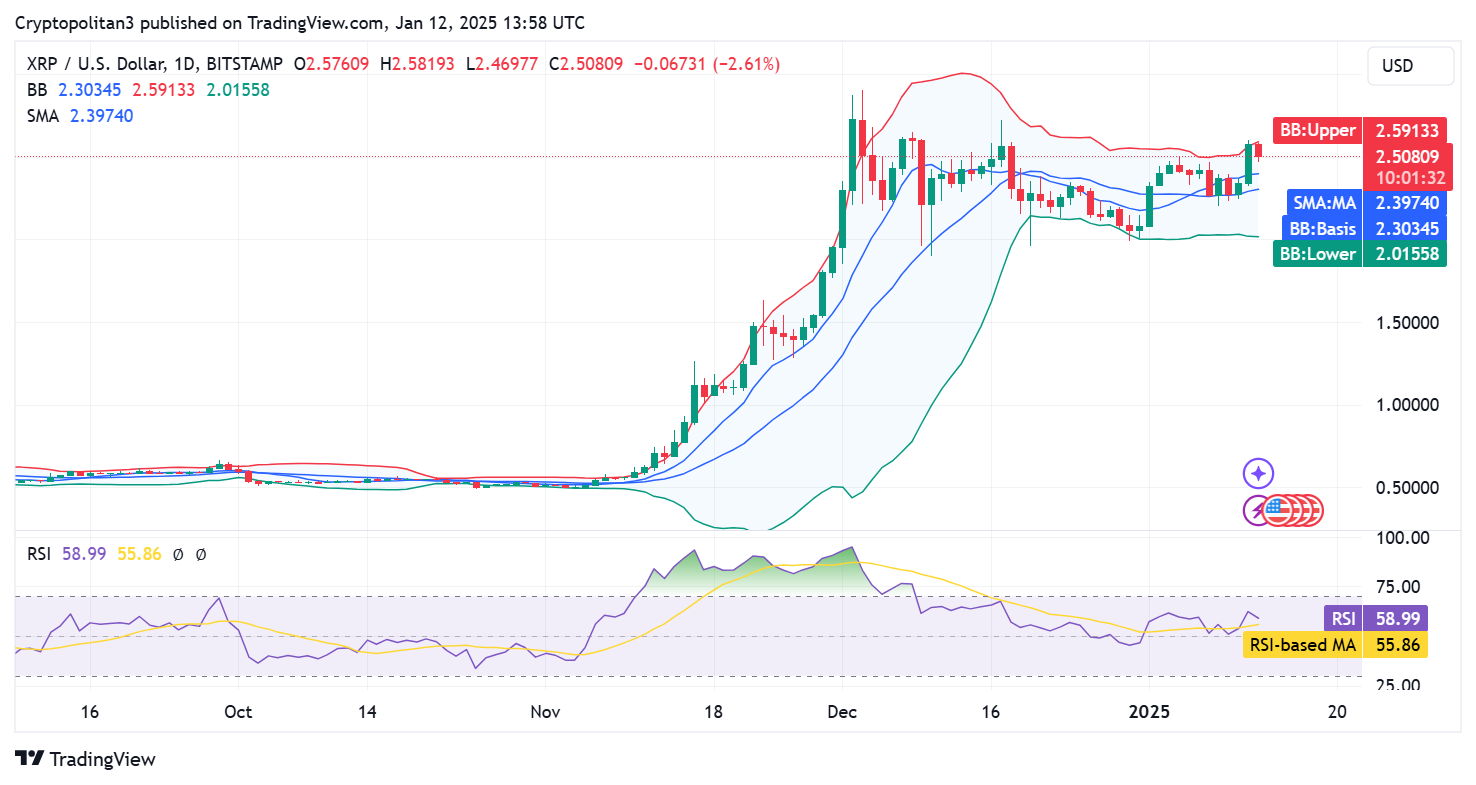Click the Dec marker on the time axis

coord(842,711)
